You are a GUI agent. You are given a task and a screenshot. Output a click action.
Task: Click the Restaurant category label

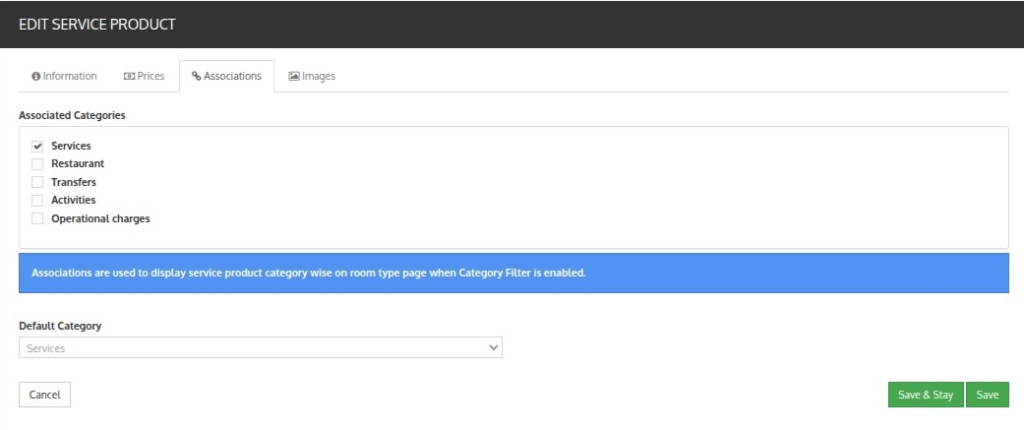pyautogui.click(x=78, y=163)
